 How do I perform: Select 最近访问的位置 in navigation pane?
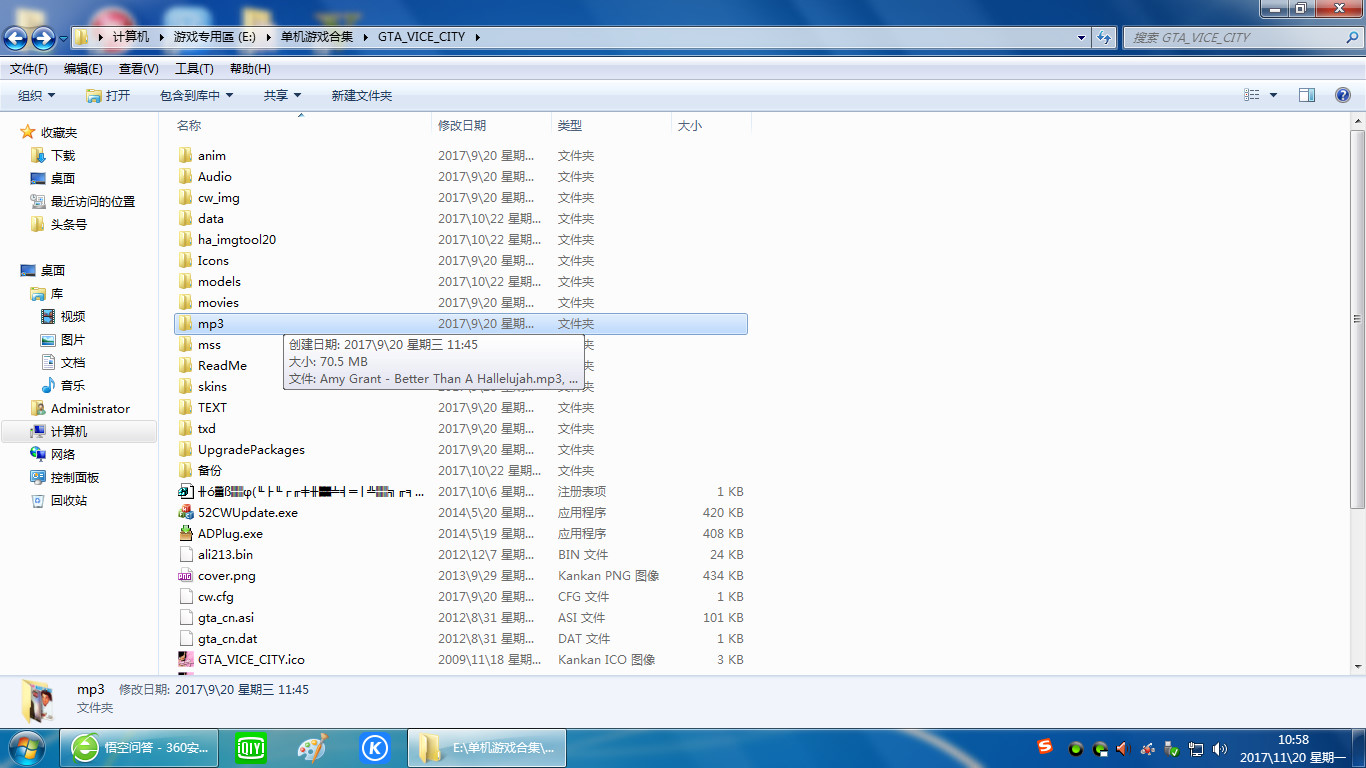(x=93, y=201)
